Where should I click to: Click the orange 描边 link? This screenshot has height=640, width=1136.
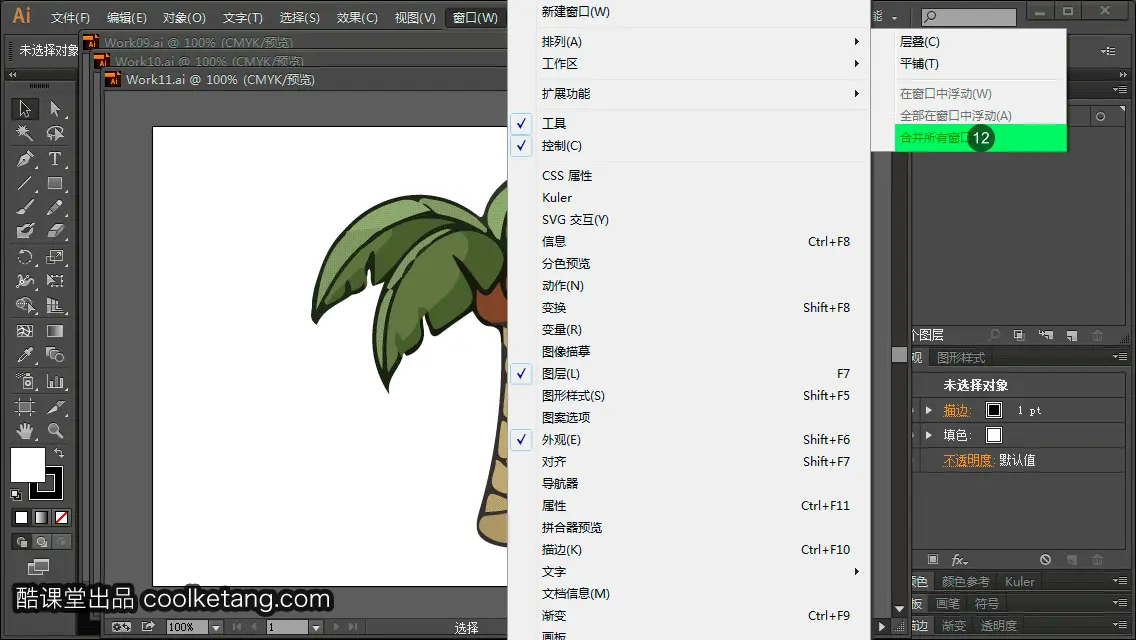[956, 410]
